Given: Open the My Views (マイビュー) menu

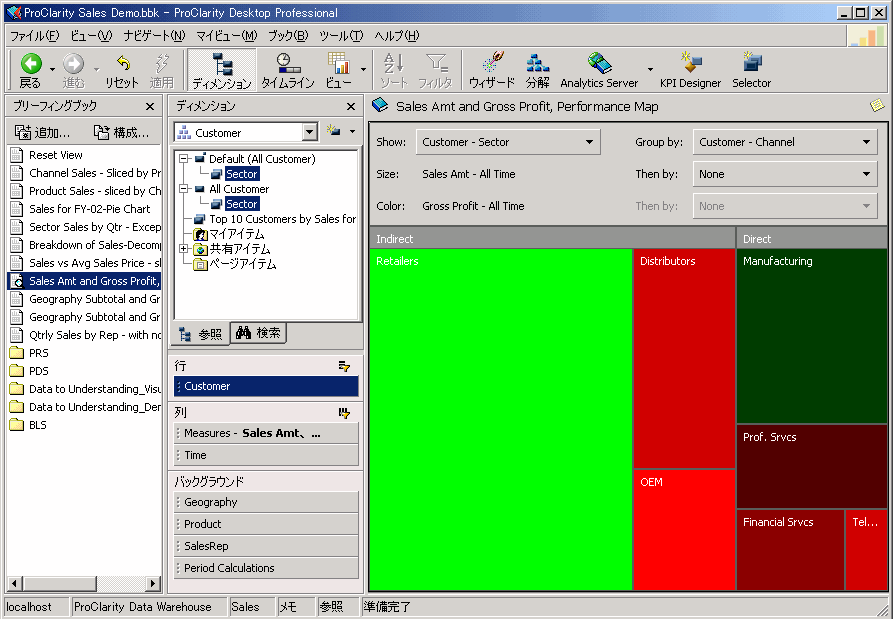Looking at the screenshot, I should [226, 36].
